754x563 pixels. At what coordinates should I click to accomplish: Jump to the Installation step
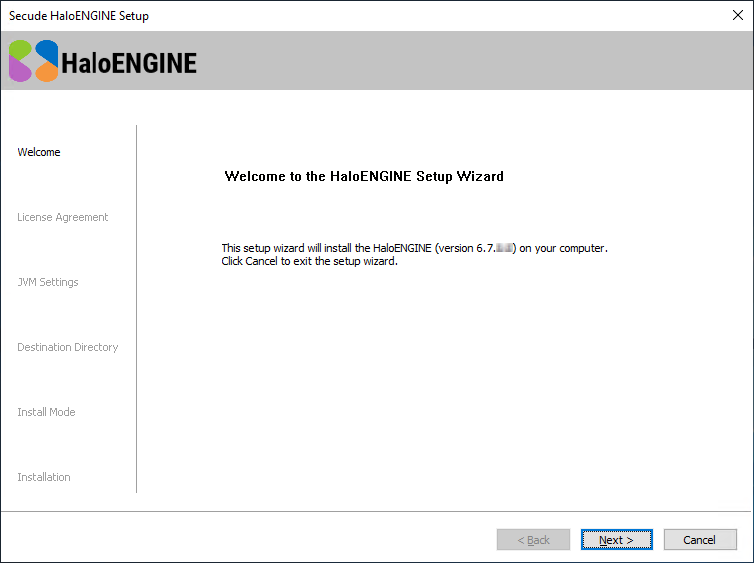(x=44, y=477)
